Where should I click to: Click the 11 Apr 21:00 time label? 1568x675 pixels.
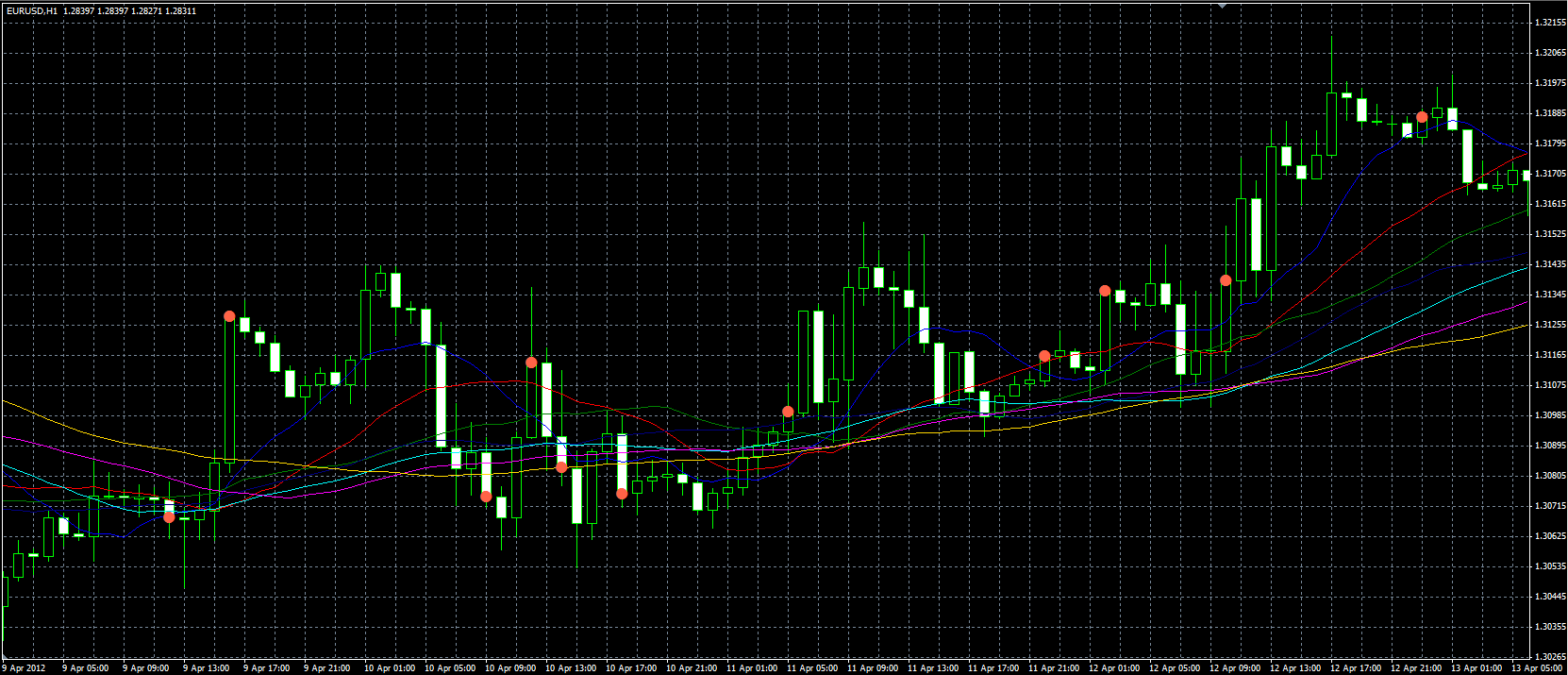pyautogui.click(x=1054, y=668)
